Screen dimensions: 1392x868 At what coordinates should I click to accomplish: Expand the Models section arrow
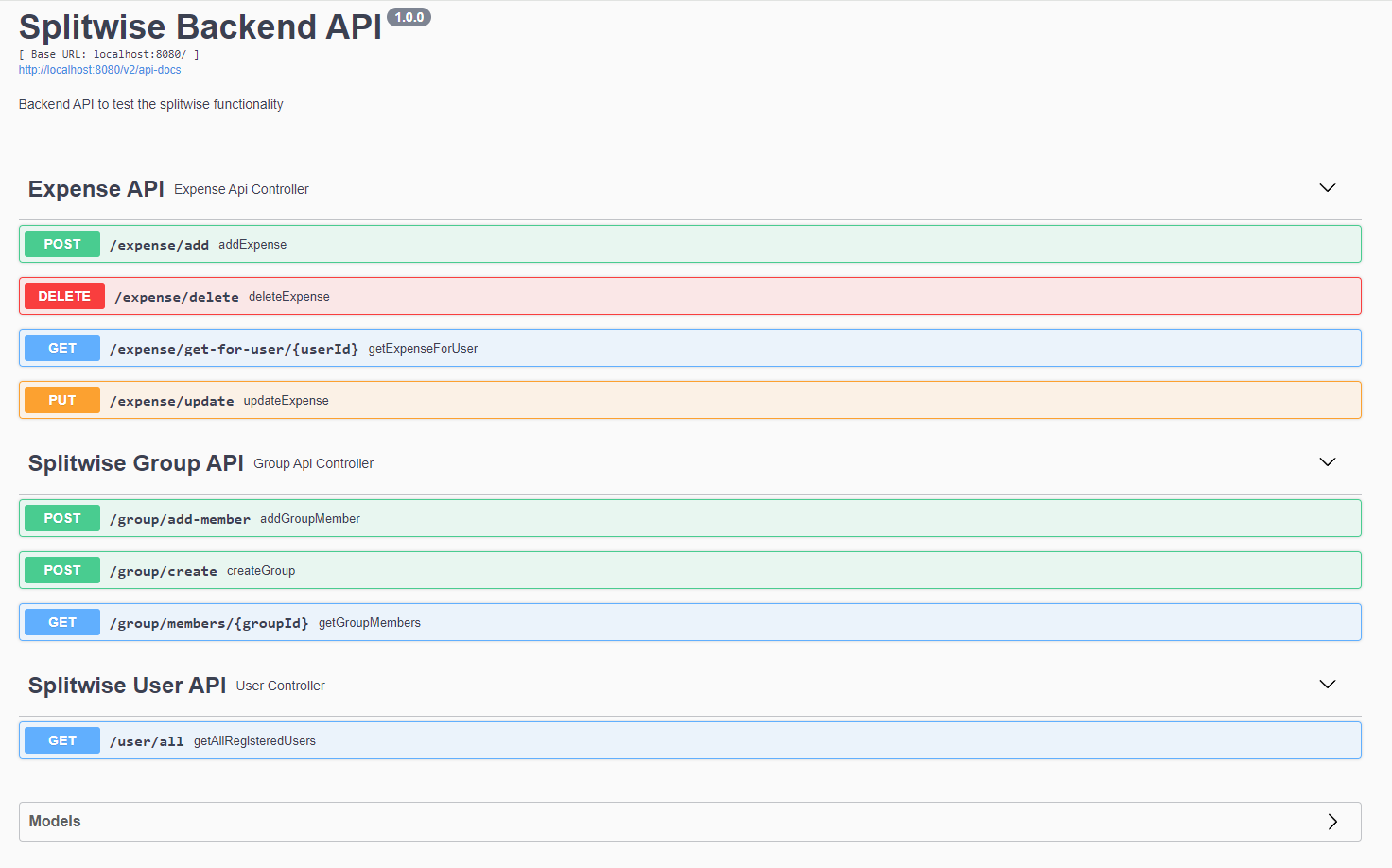(1332, 822)
